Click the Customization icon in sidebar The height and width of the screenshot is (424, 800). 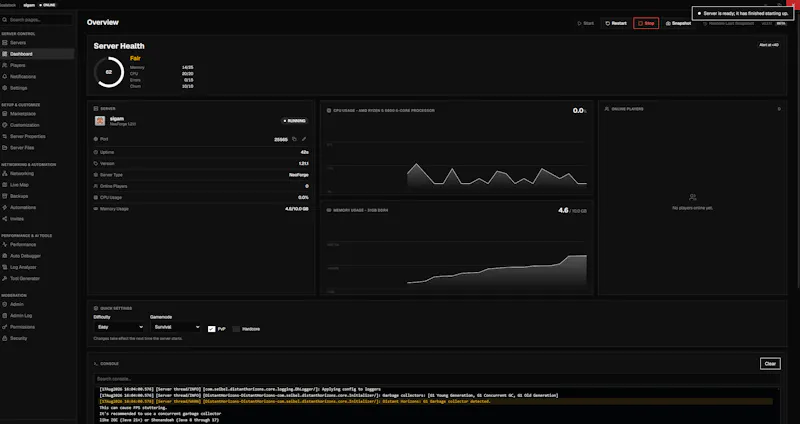click(5, 125)
